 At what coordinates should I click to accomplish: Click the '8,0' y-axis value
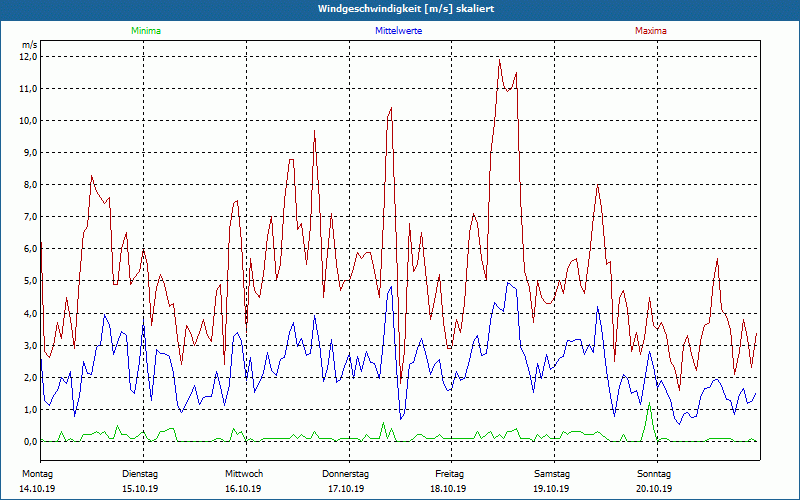(x=30, y=185)
